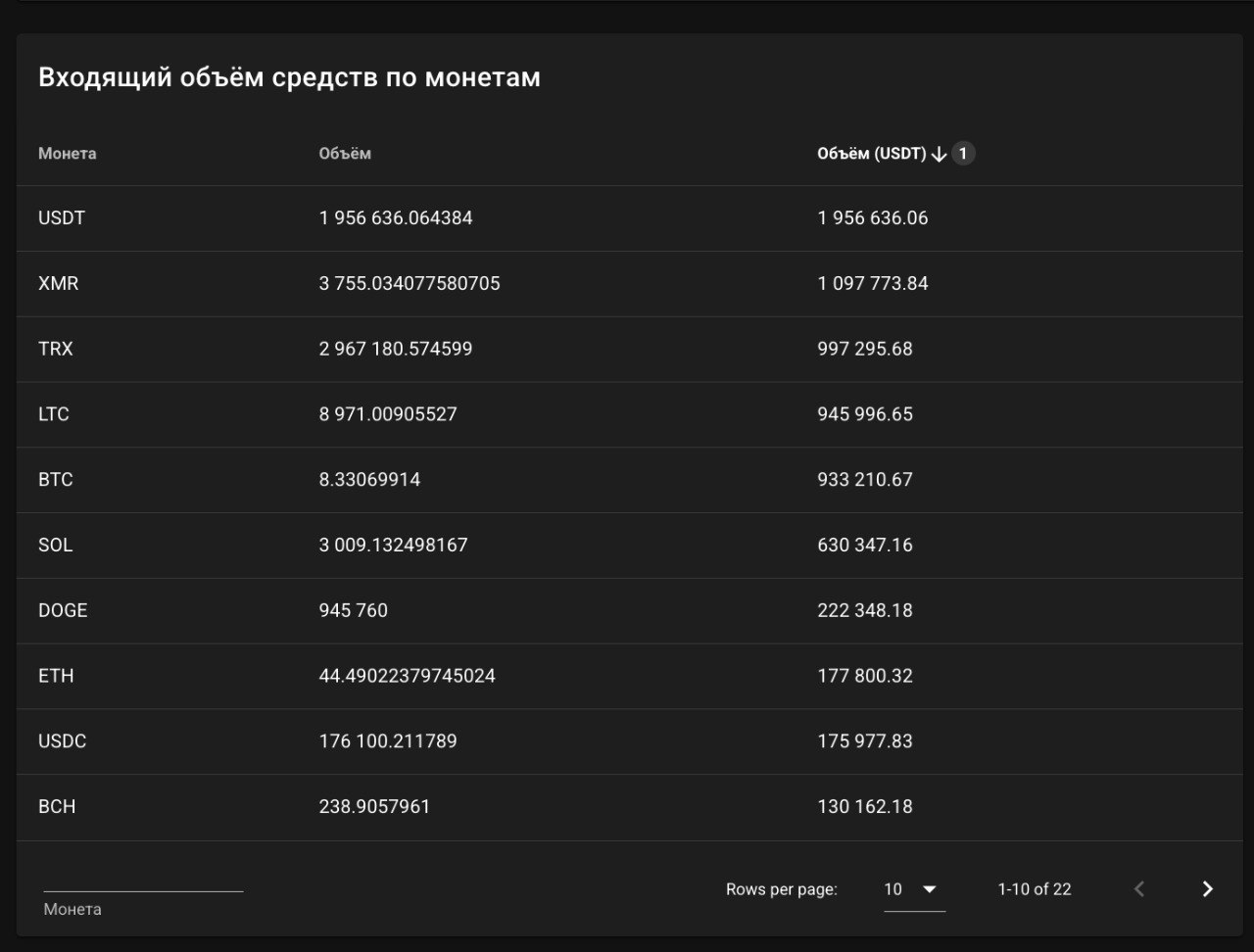Select the USDC row
Screen dimensions: 1254x952
pos(63,741)
